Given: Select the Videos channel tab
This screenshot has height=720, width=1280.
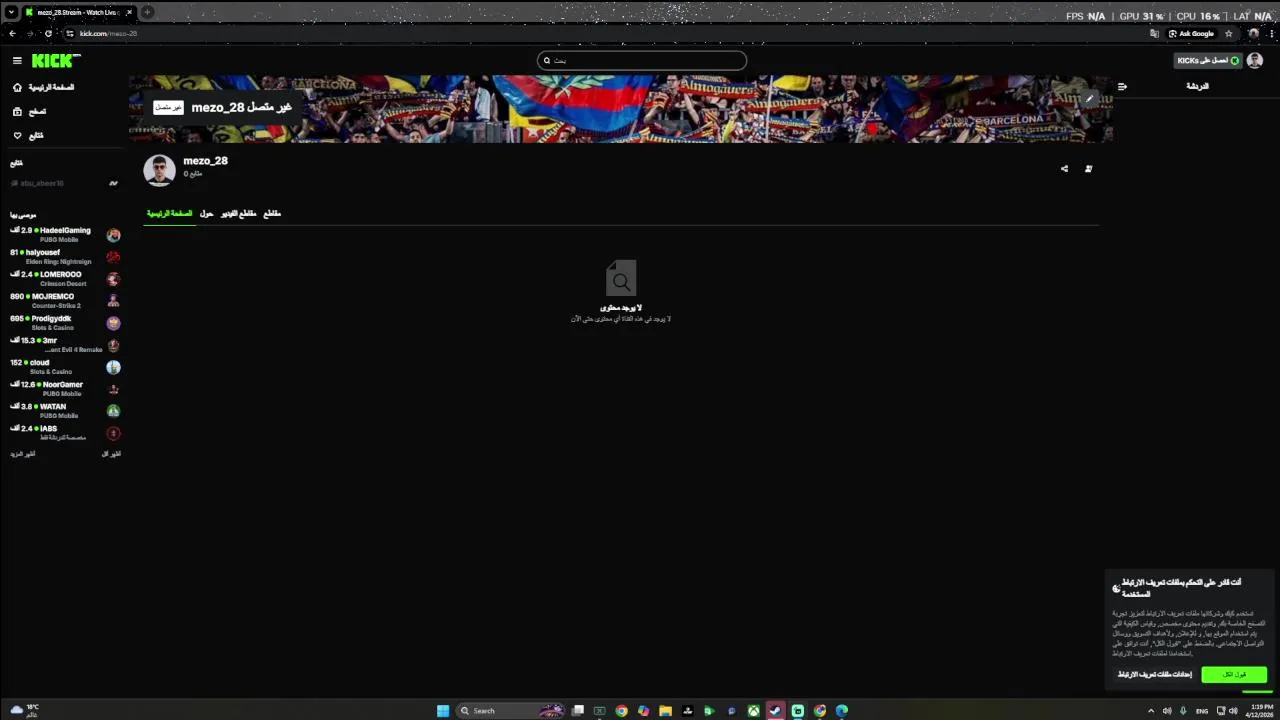Looking at the screenshot, I should coord(239,214).
